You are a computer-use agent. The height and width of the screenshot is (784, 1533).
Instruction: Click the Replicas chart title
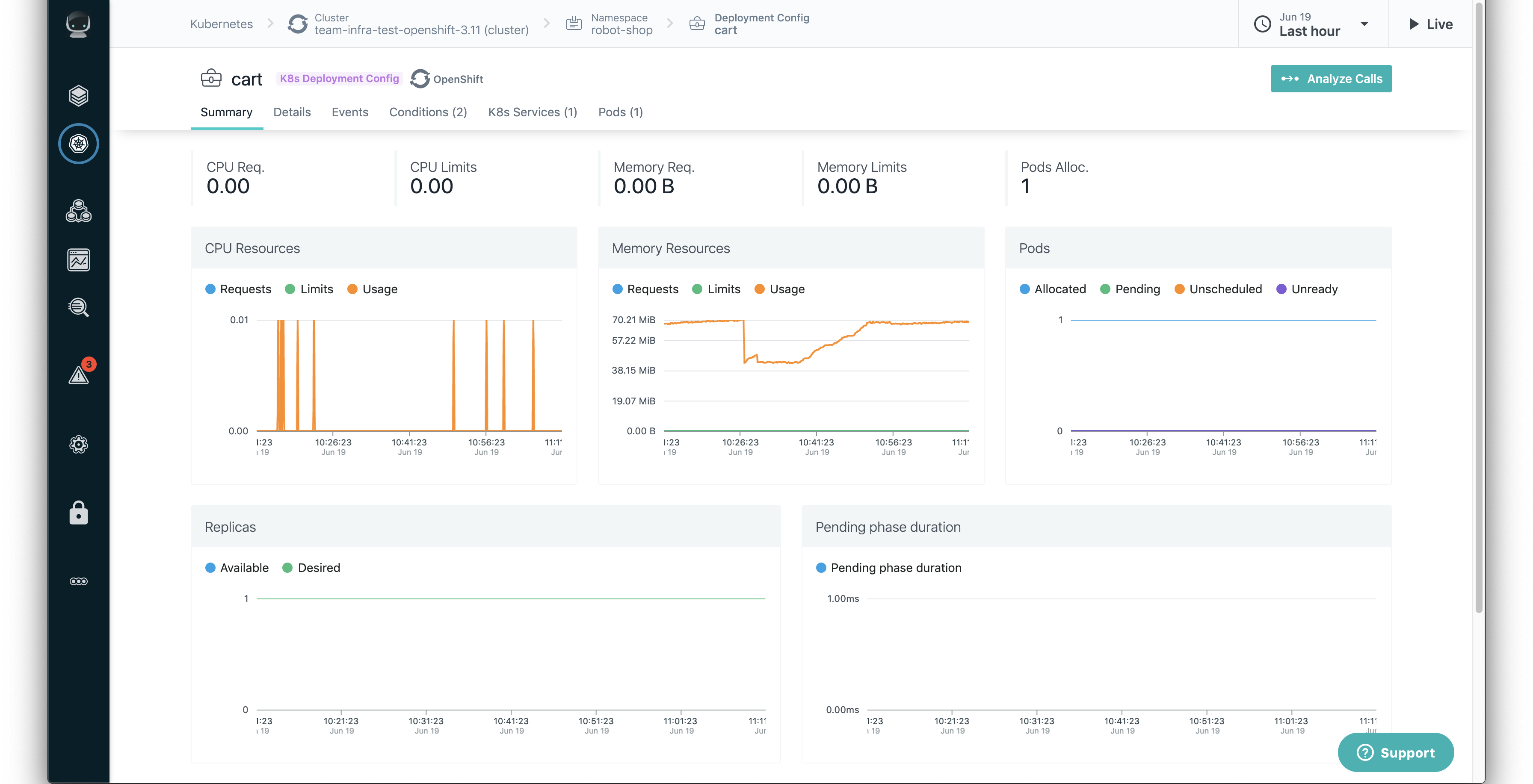point(230,527)
